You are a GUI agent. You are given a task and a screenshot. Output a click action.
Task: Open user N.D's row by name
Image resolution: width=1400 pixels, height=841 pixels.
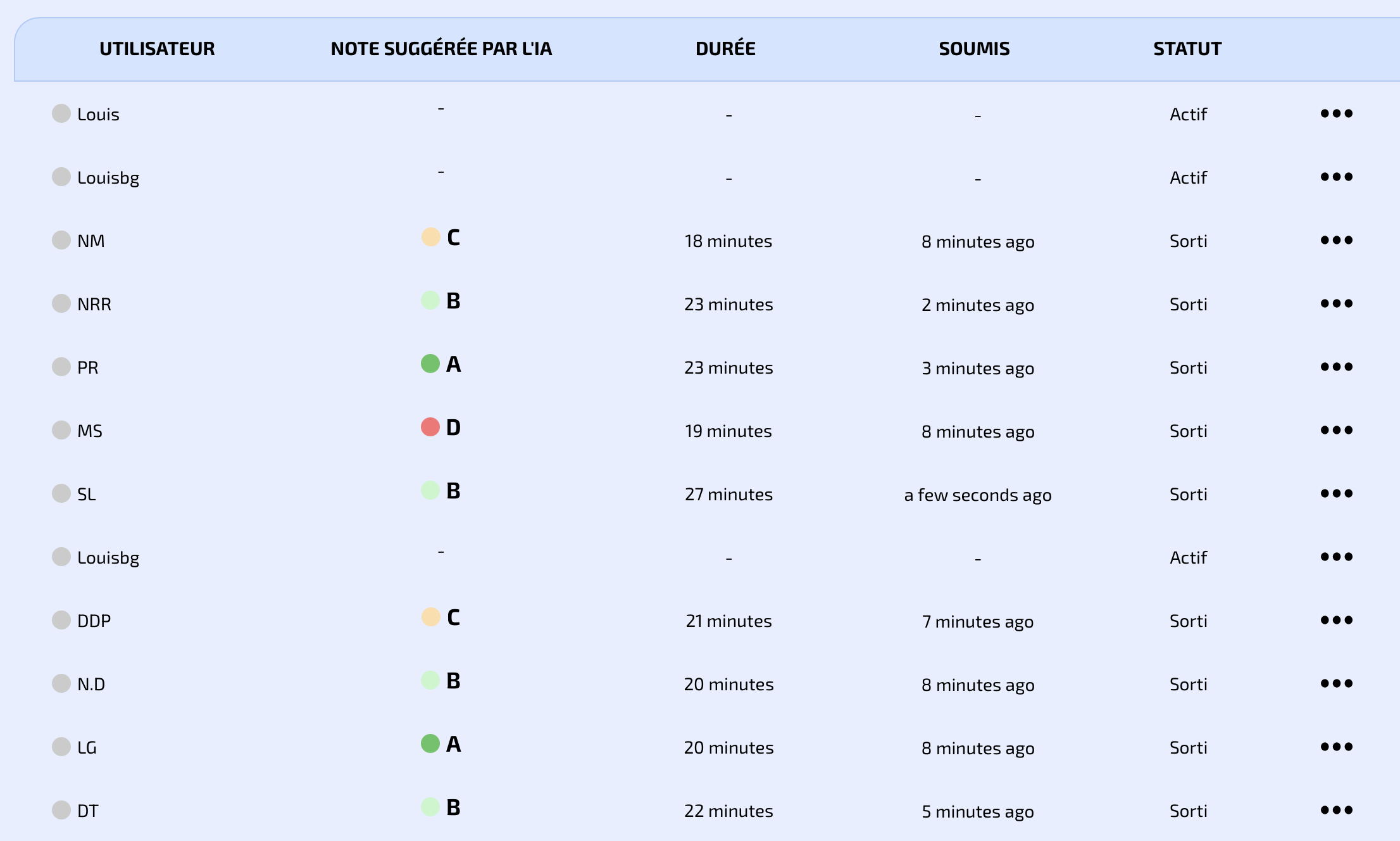91,684
